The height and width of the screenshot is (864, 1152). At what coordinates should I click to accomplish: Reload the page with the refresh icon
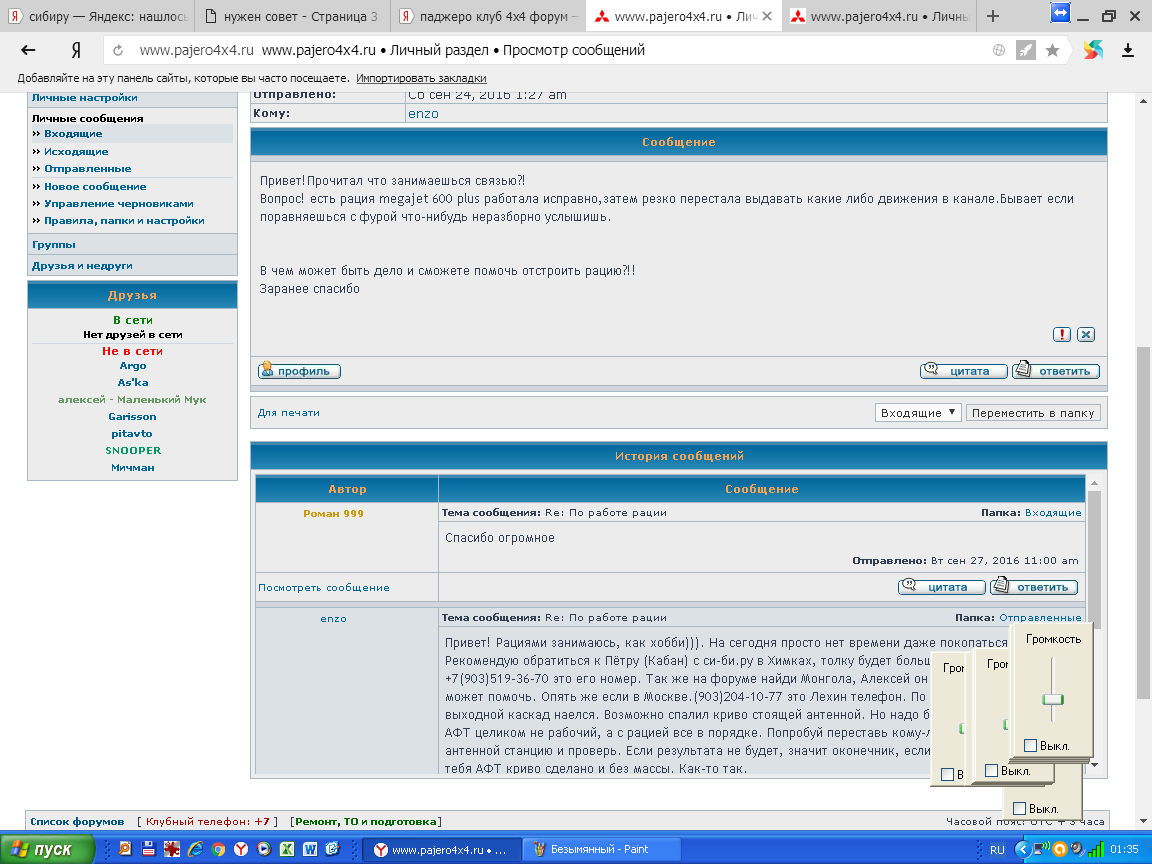118,50
